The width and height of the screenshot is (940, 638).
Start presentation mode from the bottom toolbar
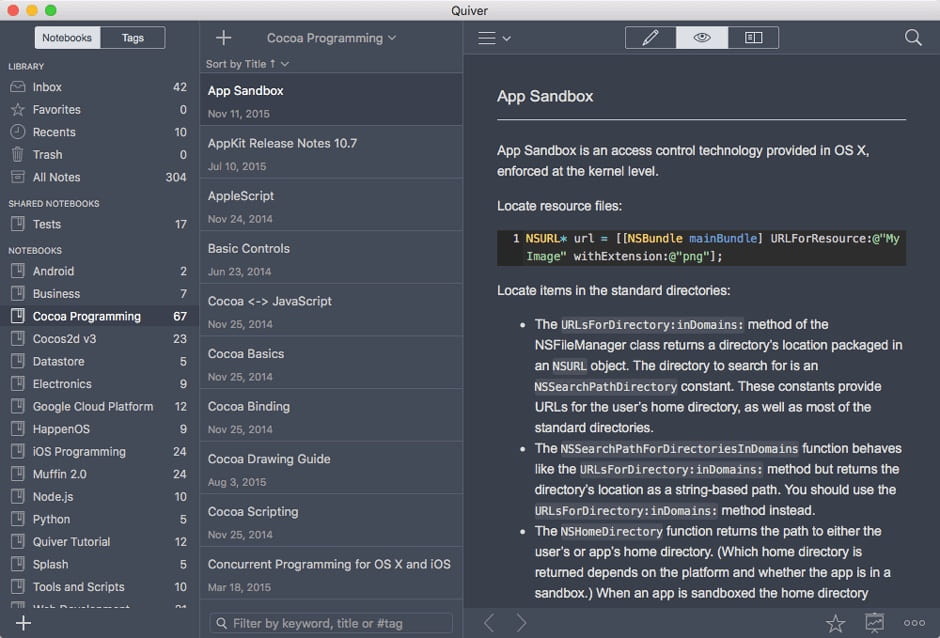pyautogui.click(x=874, y=622)
